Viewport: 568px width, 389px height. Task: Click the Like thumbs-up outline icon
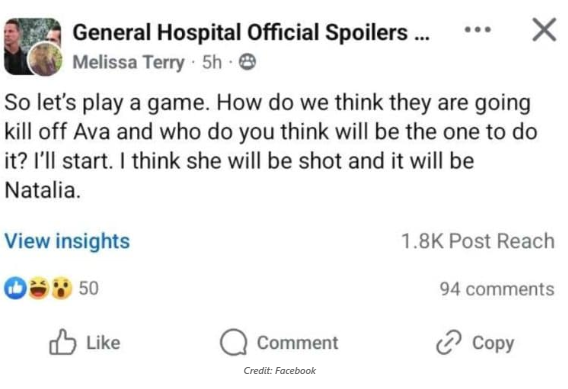point(62,342)
